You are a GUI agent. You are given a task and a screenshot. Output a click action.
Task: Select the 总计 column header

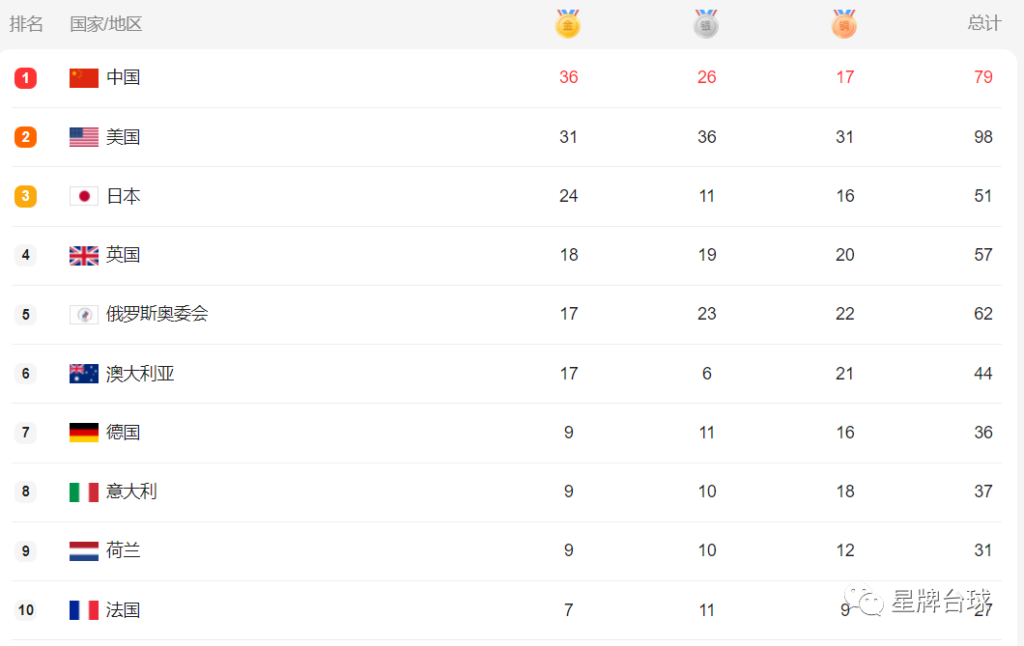[984, 24]
